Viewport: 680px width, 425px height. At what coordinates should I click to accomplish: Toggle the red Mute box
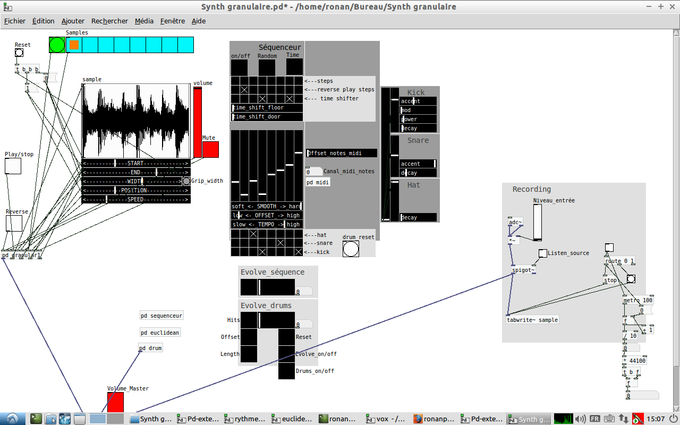(x=210, y=149)
